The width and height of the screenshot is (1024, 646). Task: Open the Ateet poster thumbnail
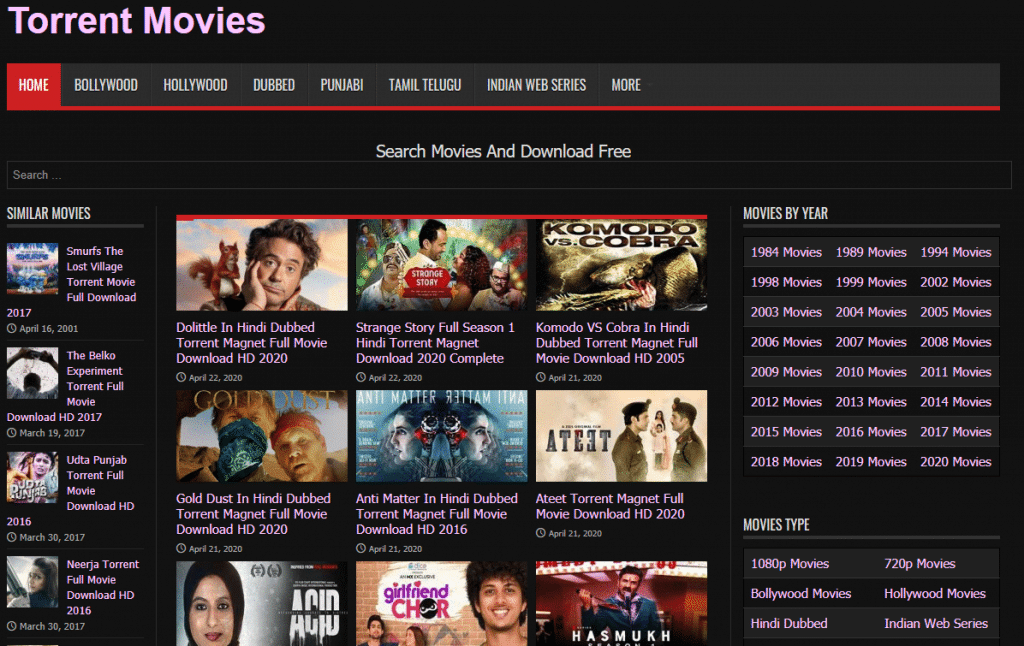(621, 436)
